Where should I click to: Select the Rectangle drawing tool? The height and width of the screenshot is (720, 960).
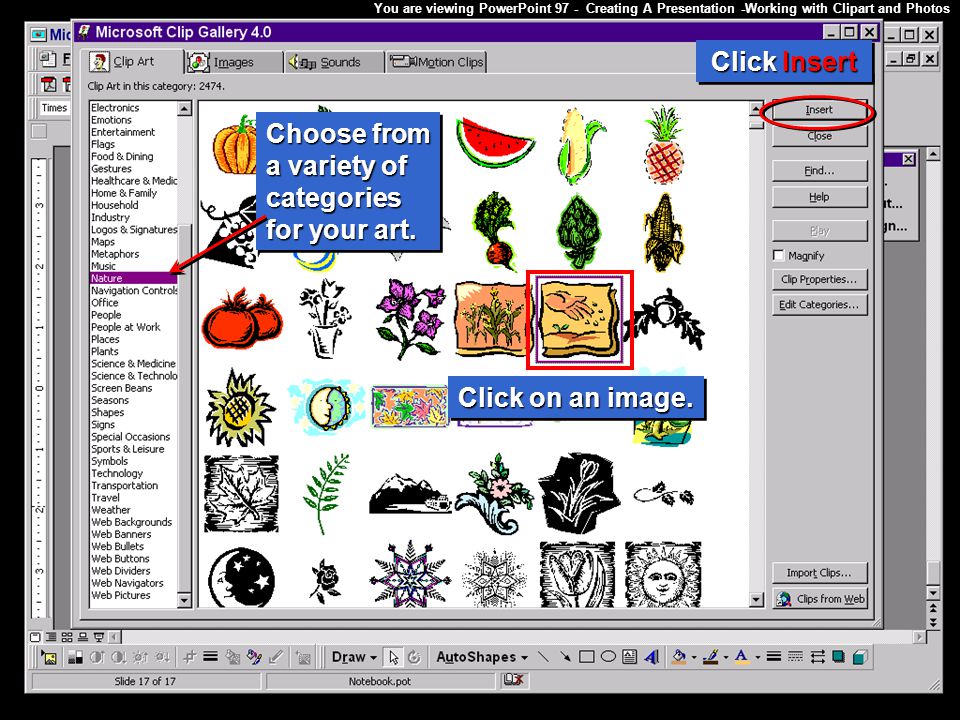[x=587, y=657]
